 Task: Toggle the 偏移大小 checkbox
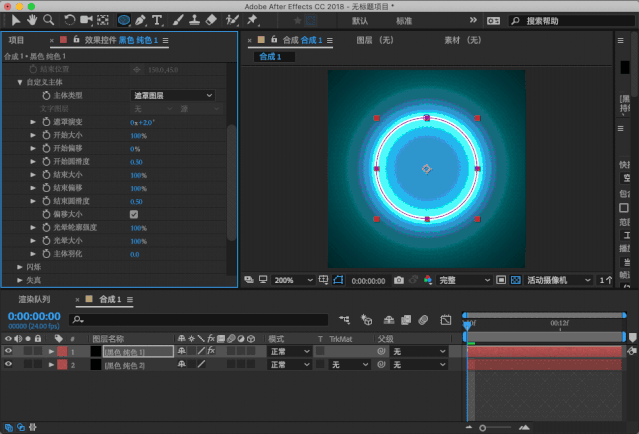coord(134,214)
